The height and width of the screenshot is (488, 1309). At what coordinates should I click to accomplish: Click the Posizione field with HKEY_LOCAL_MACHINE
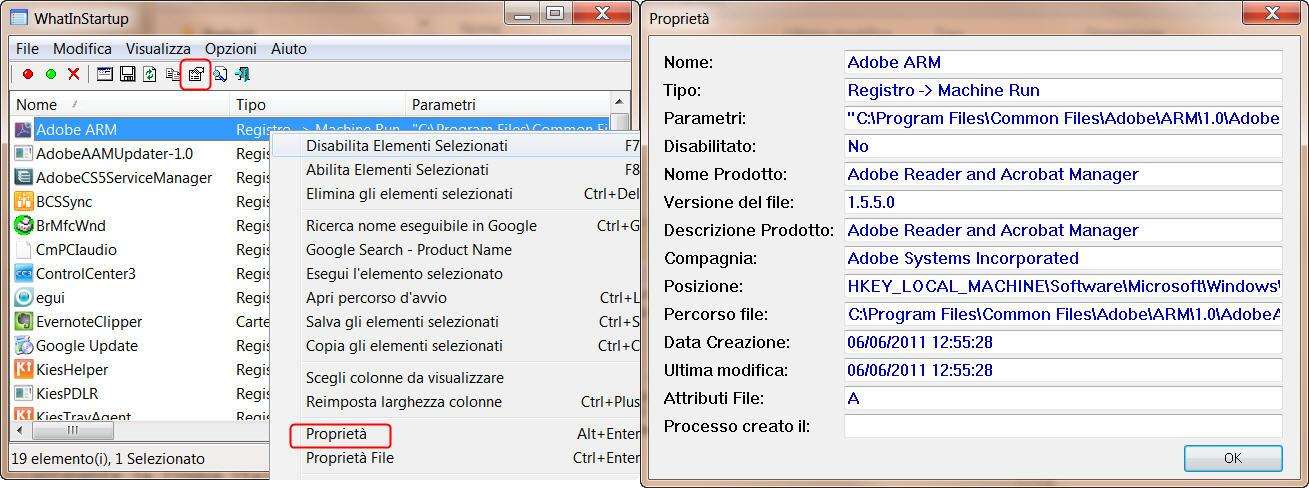click(1063, 286)
